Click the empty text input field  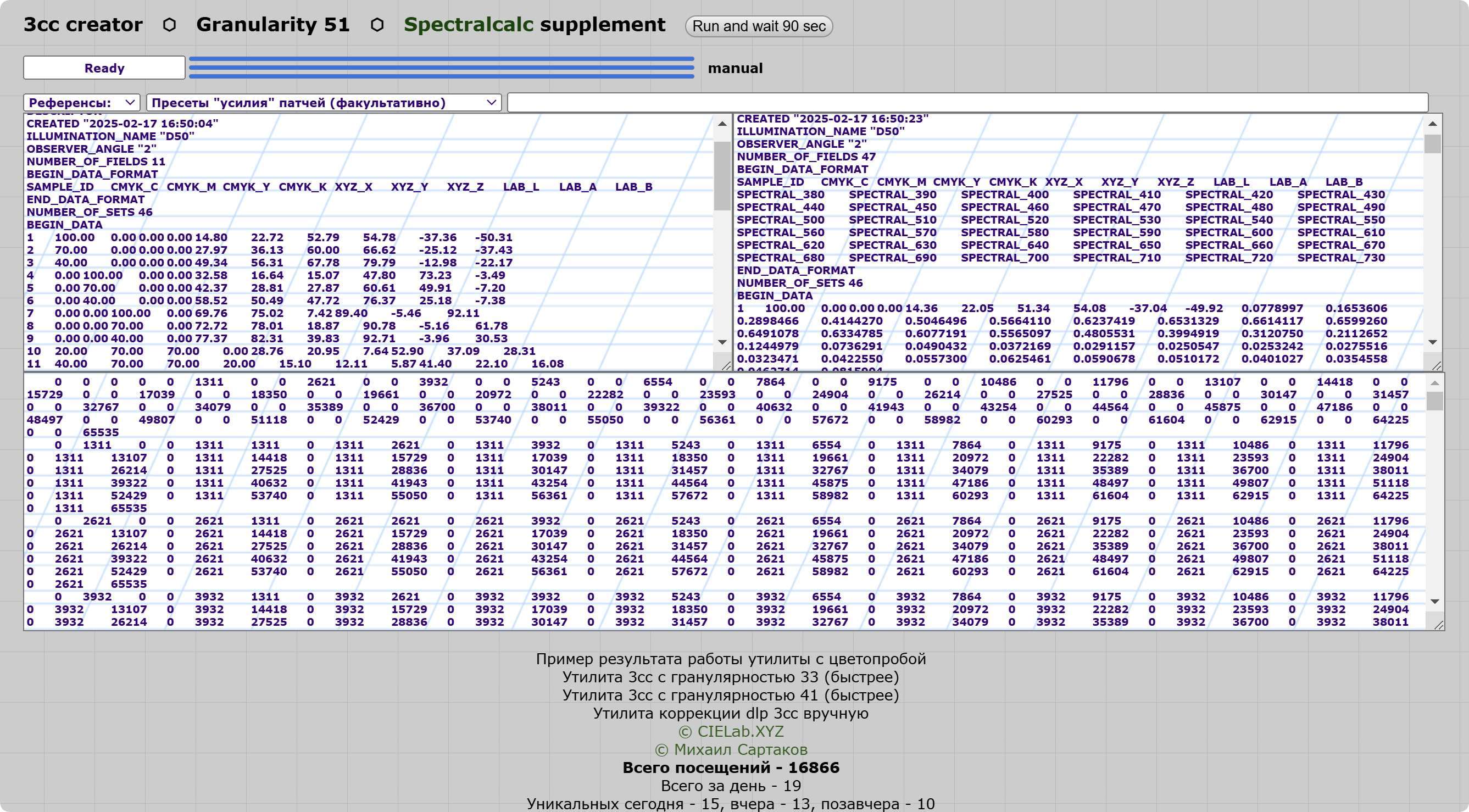click(967, 103)
